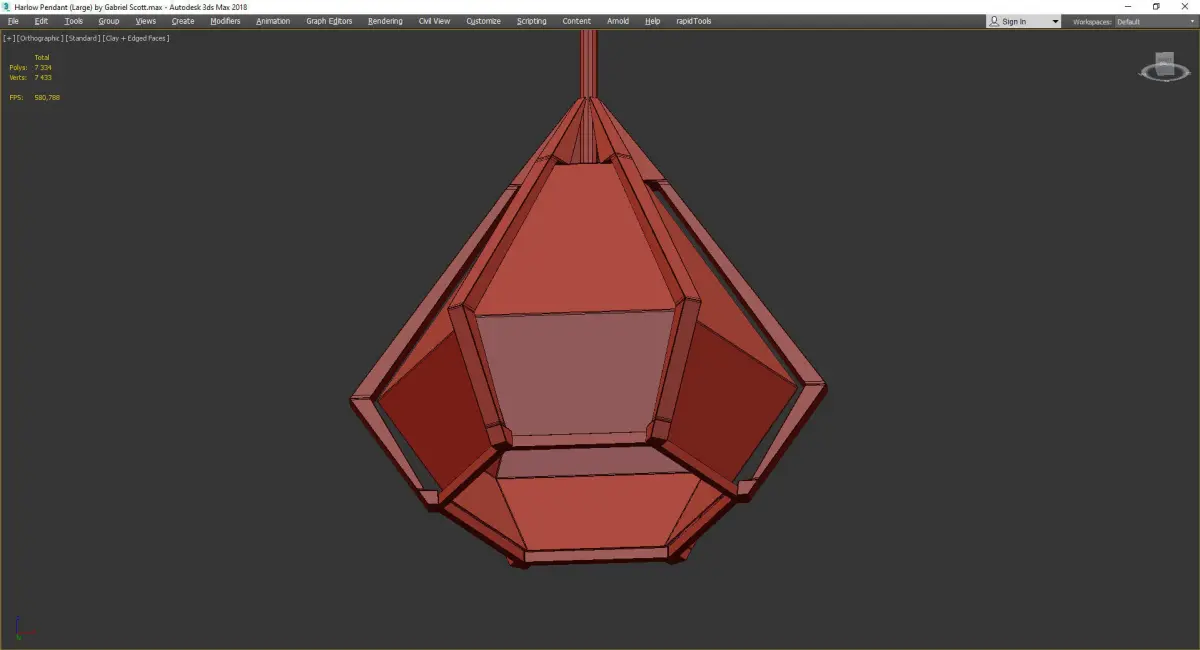Open the File menu

13,21
